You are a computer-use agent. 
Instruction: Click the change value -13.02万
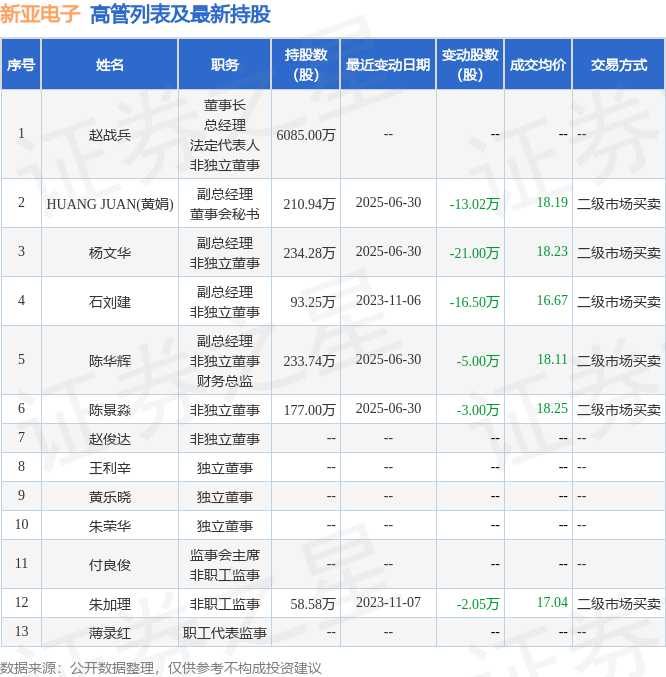[474, 204]
